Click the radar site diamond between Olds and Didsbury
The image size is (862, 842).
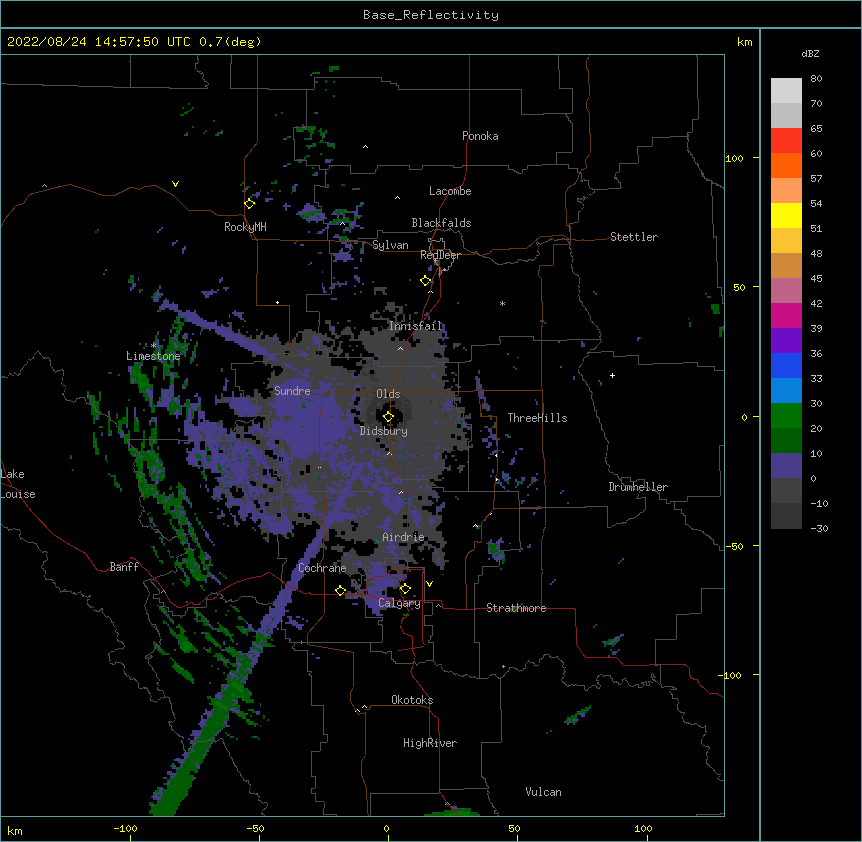[388, 417]
